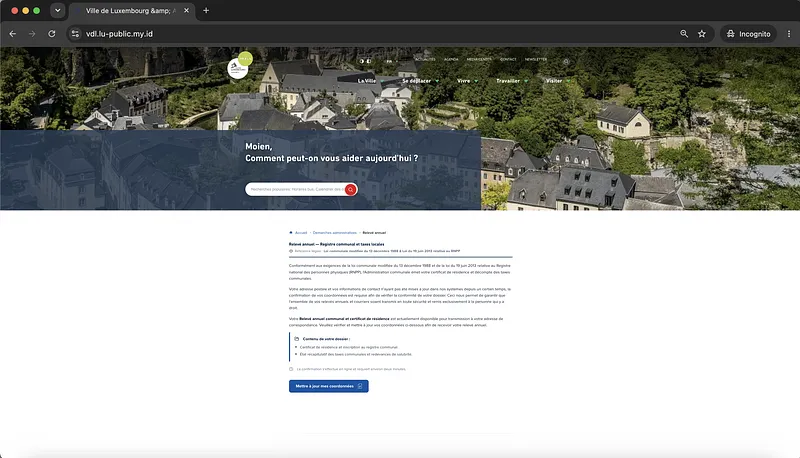Viewport: 800px width, 458px height.
Task: Click the clock icon beside confirmation note
Action: point(291,369)
